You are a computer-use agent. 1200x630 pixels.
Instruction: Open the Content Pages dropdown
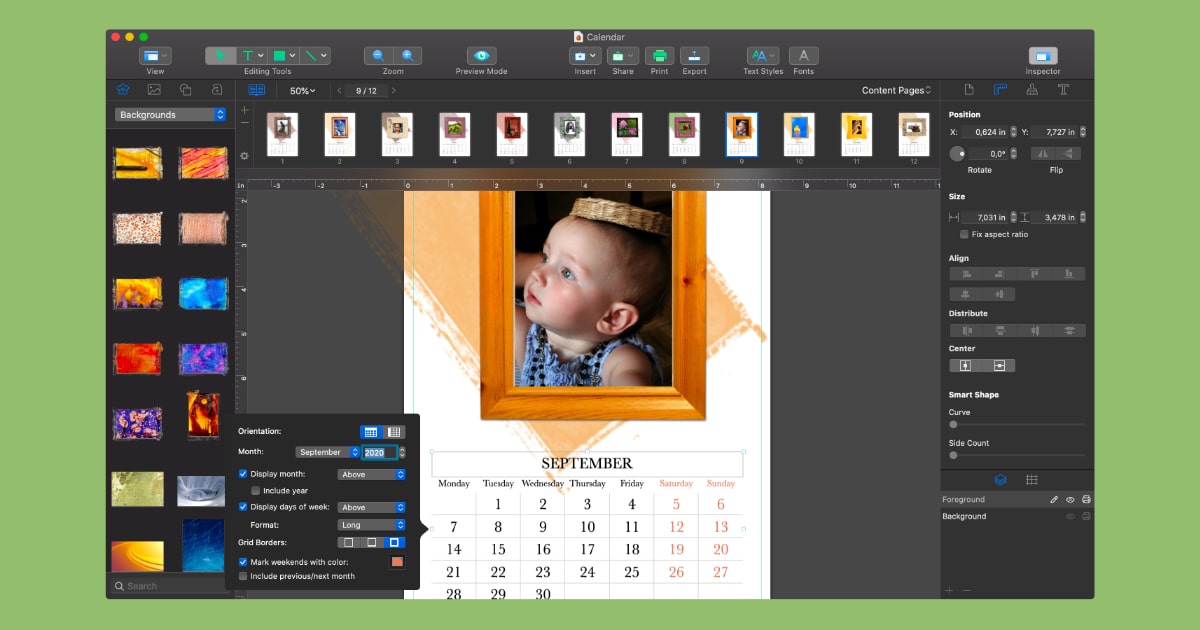pos(897,91)
